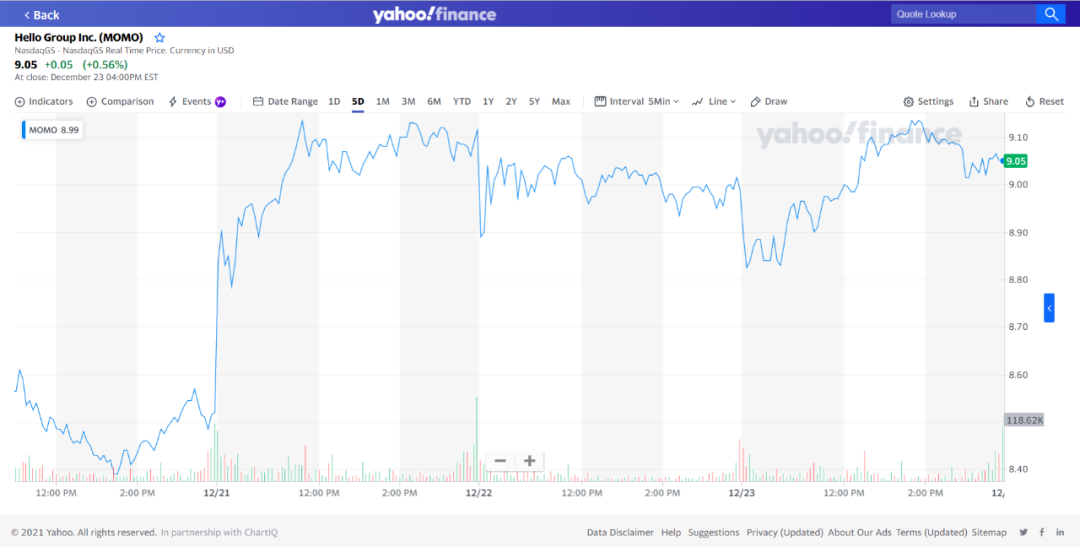The width and height of the screenshot is (1080, 547).
Task: Open the Indicators panel
Action: pos(44,102)
